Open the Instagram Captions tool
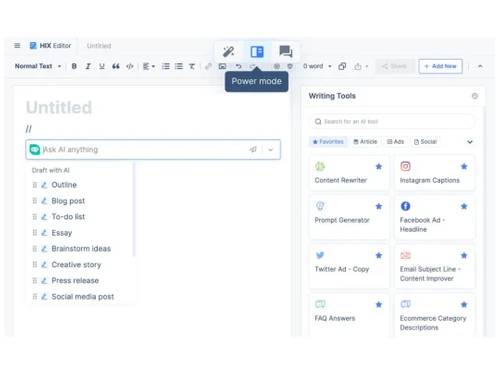This screenshot has width=500, height=375. pyautogui.click(x=435, y=173)
